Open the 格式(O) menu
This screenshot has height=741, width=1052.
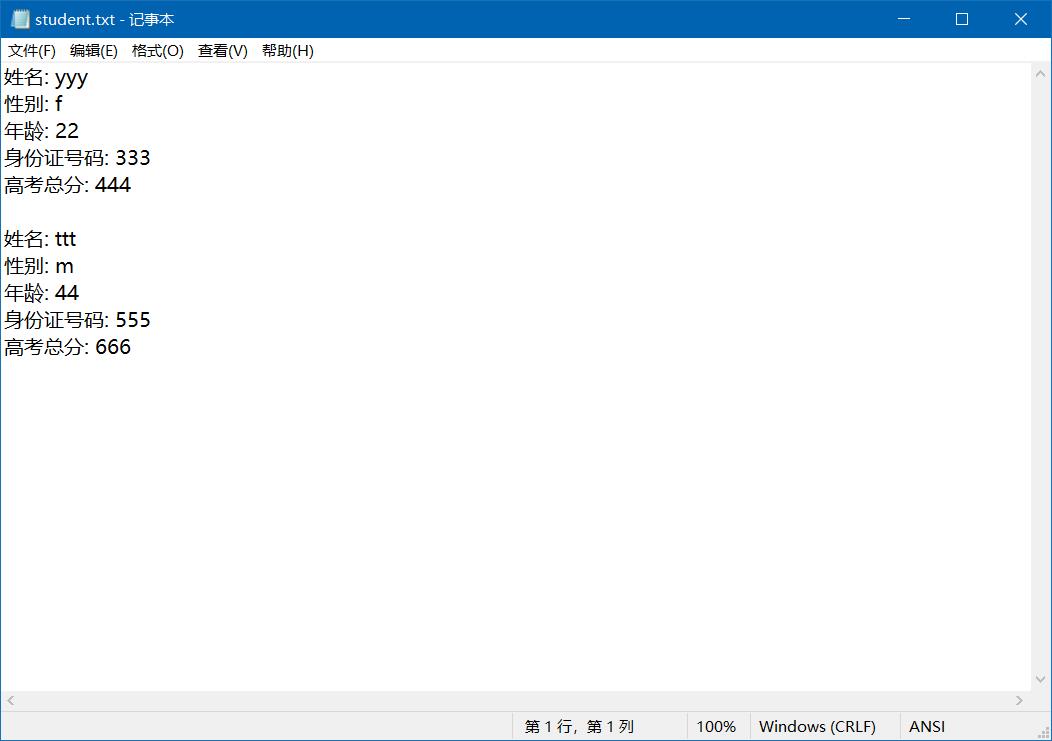pos(158,51)
